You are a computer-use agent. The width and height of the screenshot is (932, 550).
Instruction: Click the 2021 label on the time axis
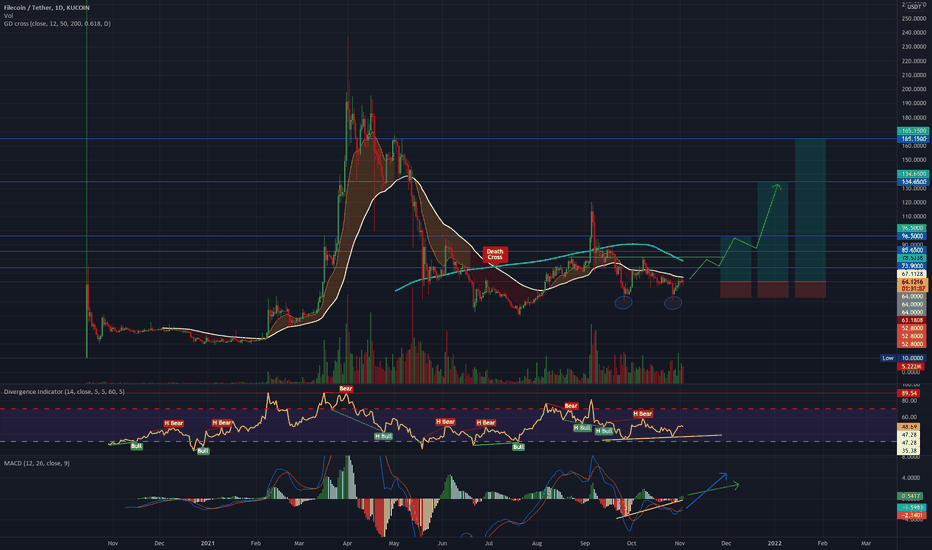coord(207,543)
